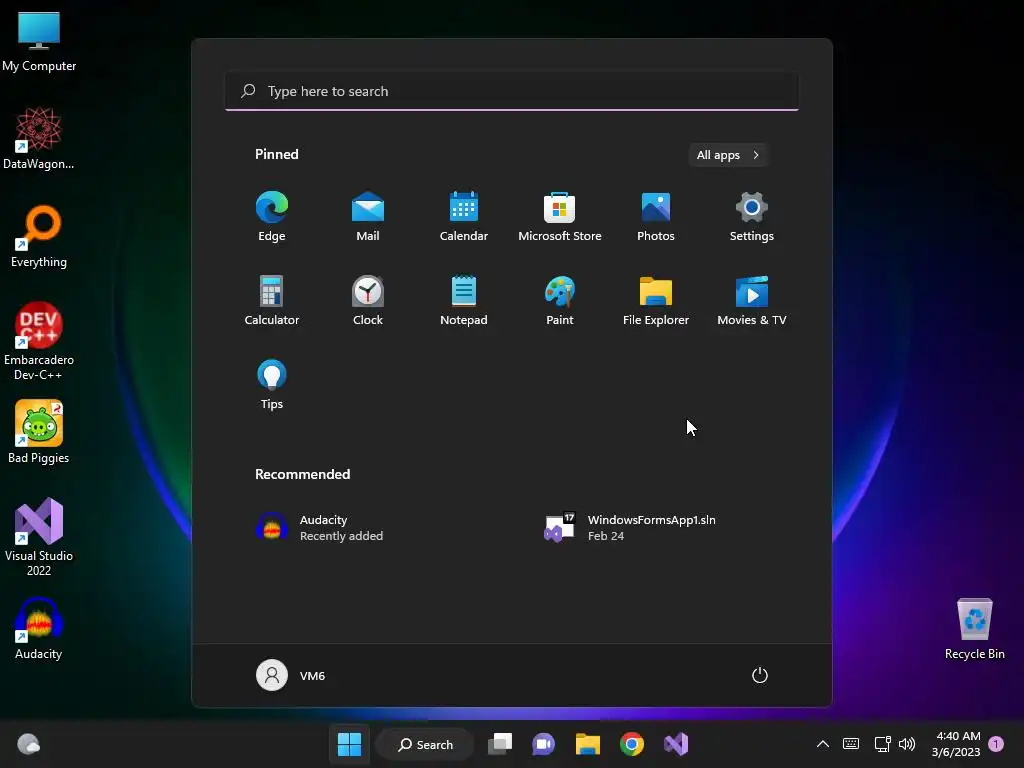Open the VM6 user account menu
This screenshot has height=768, width=1024.
291,675
